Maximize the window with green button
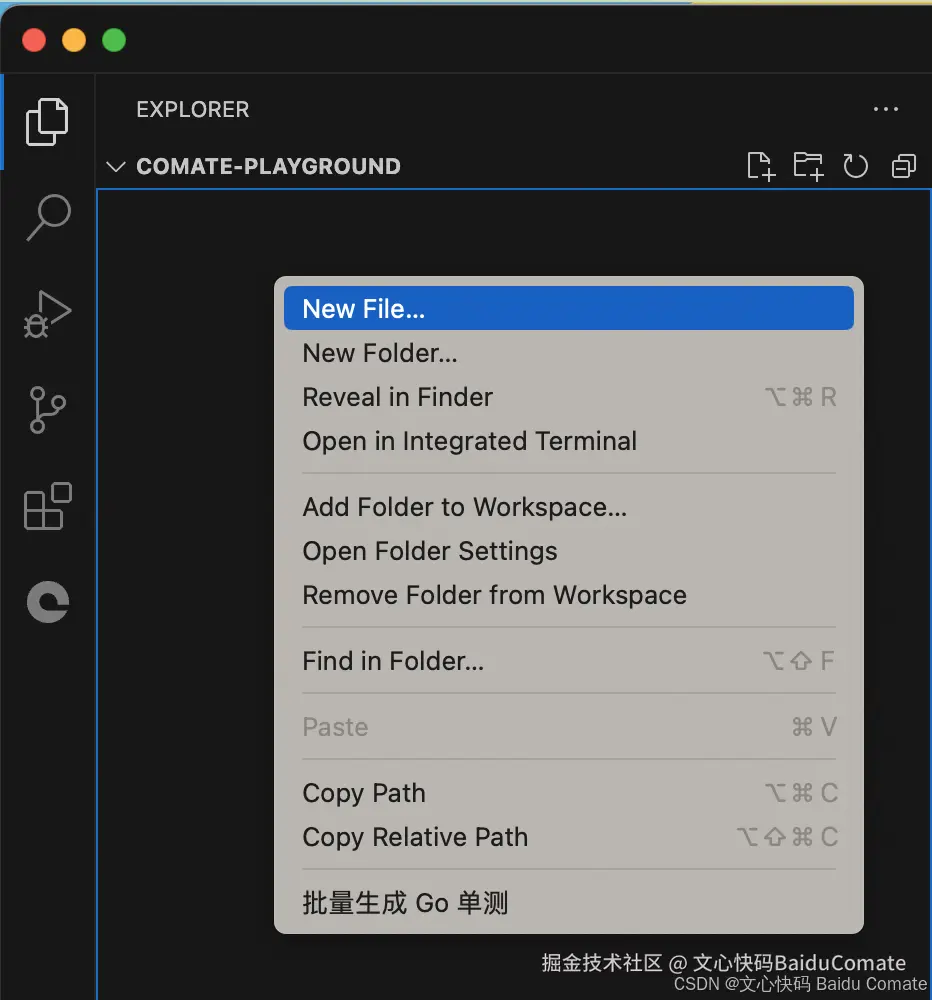This screenshot has height=1000, width=932. 114,40
